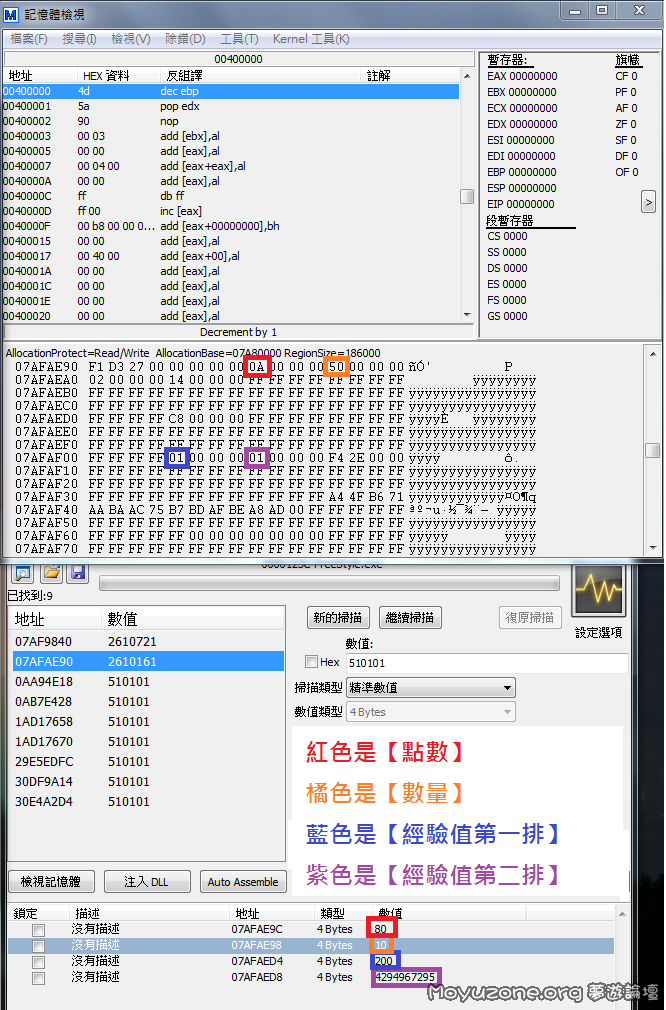
Task: Click value 200 in address table
Action: click(384, 961)
